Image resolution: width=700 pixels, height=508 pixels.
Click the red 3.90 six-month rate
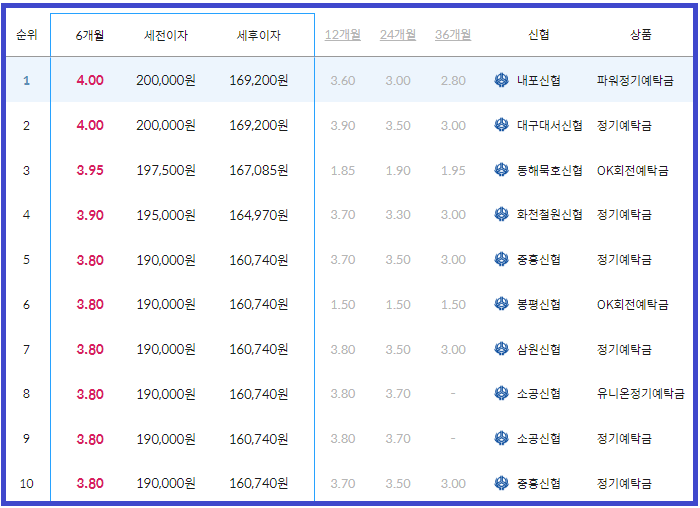[x=90, y=215]
